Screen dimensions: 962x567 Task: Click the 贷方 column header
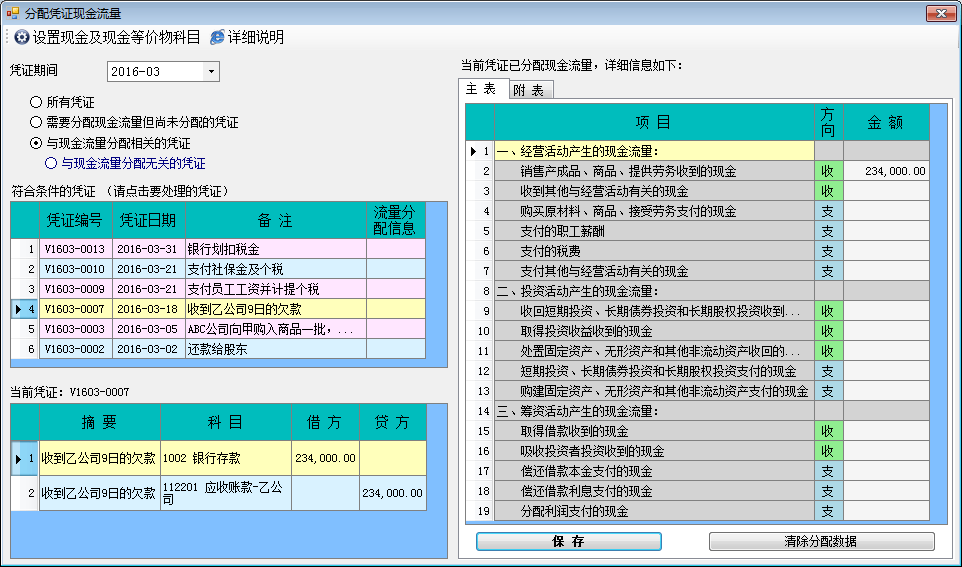pyautogui.click(x=393, y=422)
